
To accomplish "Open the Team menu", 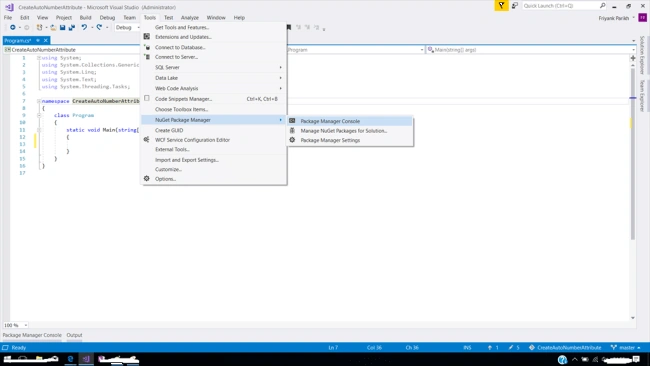I will [129, 17].
